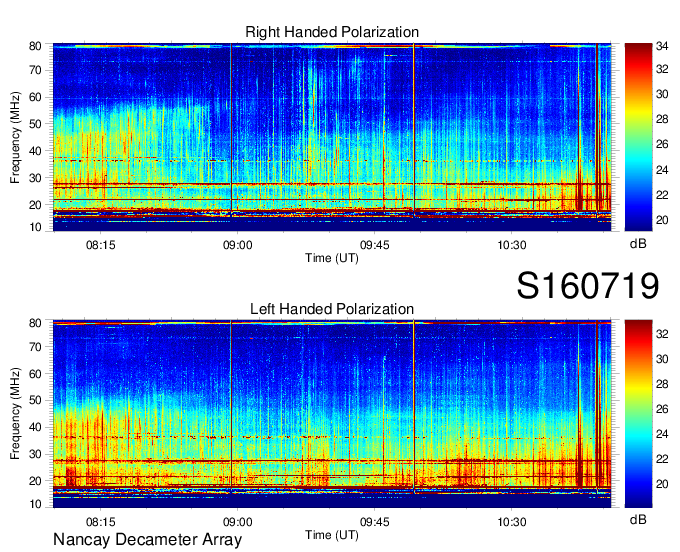Click the dB unit under upper color bar
This screenshot has height=552, width=680.
638,244
